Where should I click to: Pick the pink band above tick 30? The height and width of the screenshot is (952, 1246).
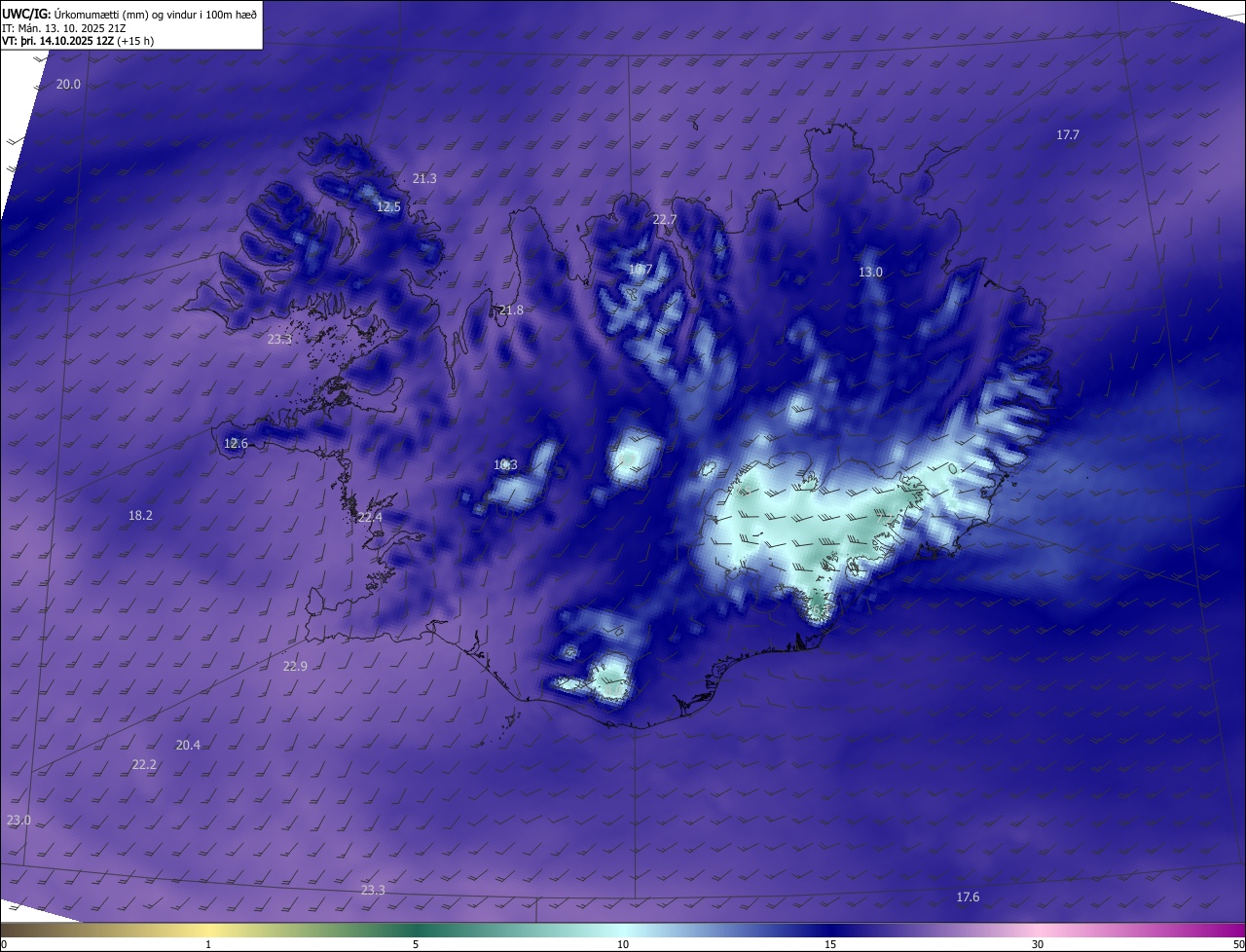[1038, 931]
